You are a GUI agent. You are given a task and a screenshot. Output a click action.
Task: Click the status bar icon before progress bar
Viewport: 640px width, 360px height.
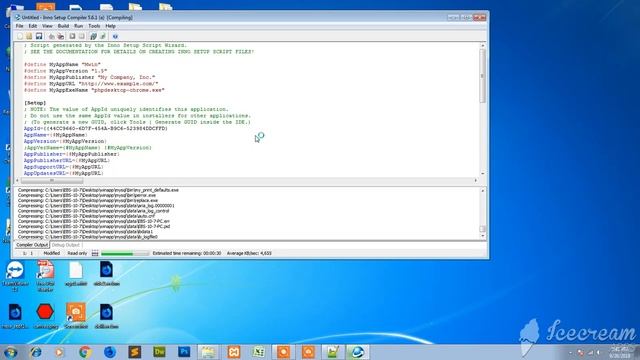point(95,253)
